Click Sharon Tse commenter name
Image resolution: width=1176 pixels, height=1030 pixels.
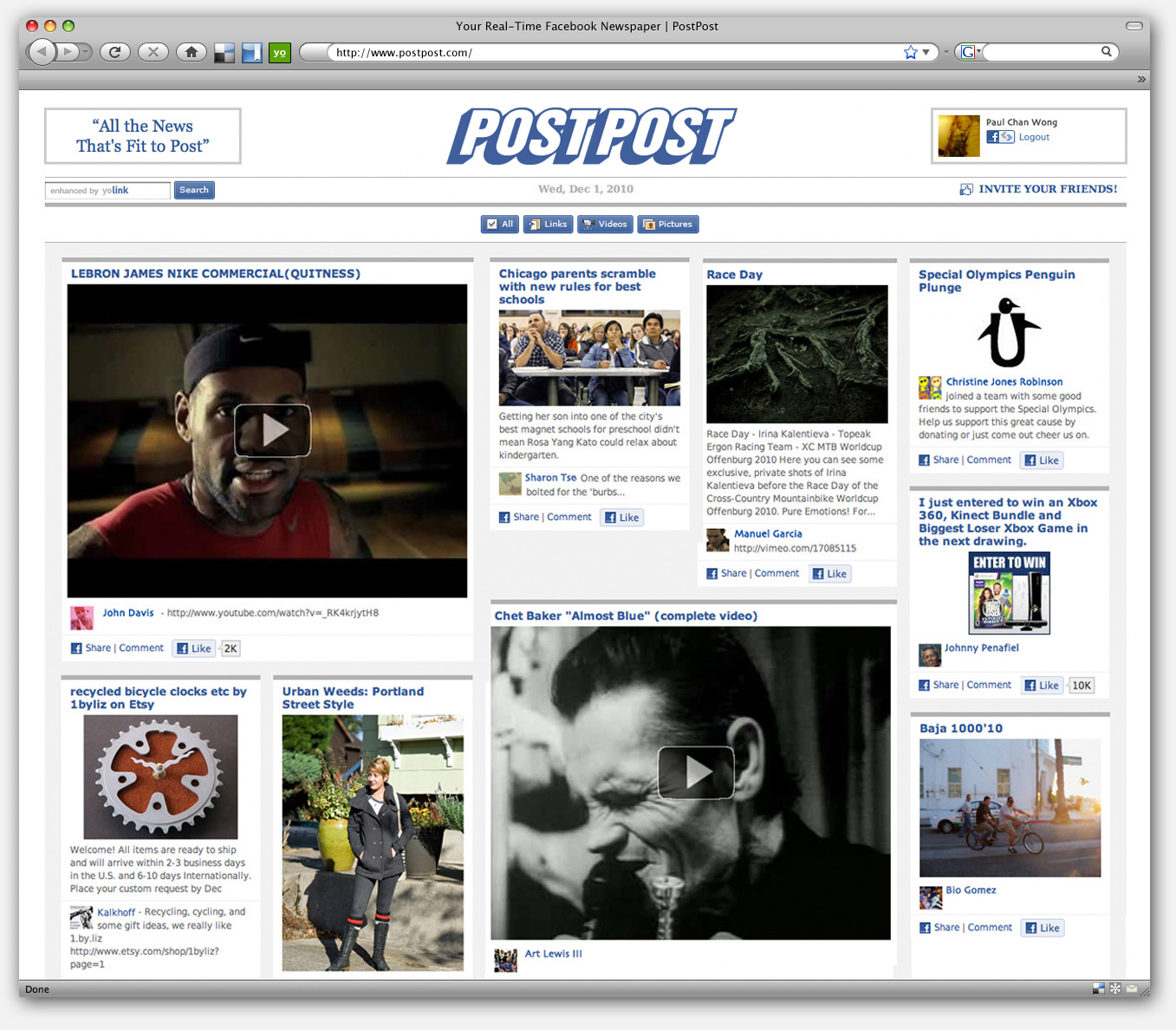coord(550,478)
